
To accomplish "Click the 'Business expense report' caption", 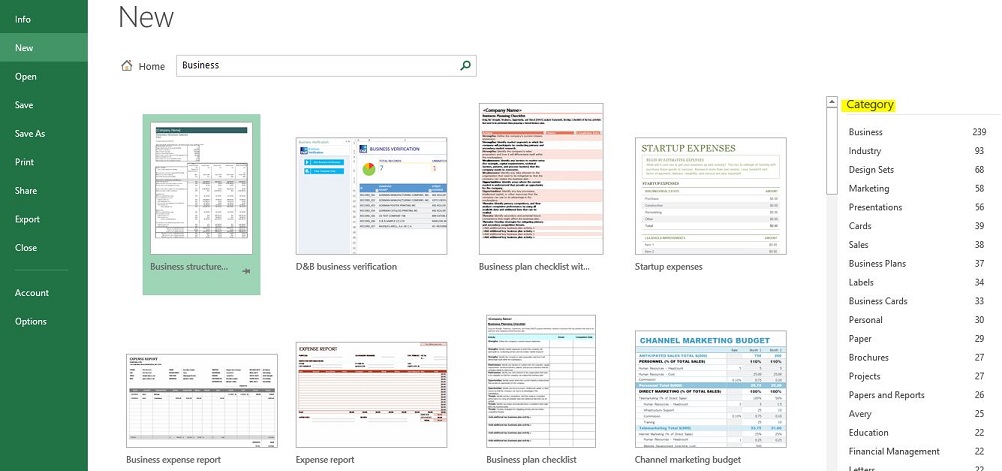I will 174,459.
